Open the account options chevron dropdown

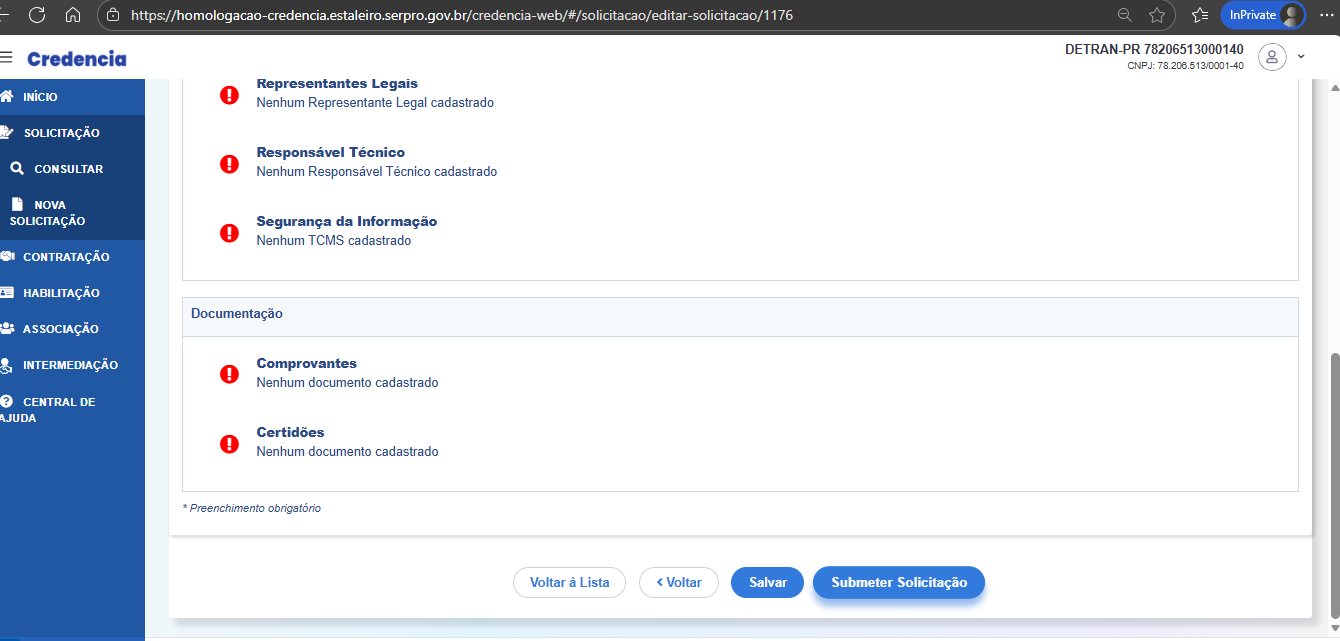1301,58
